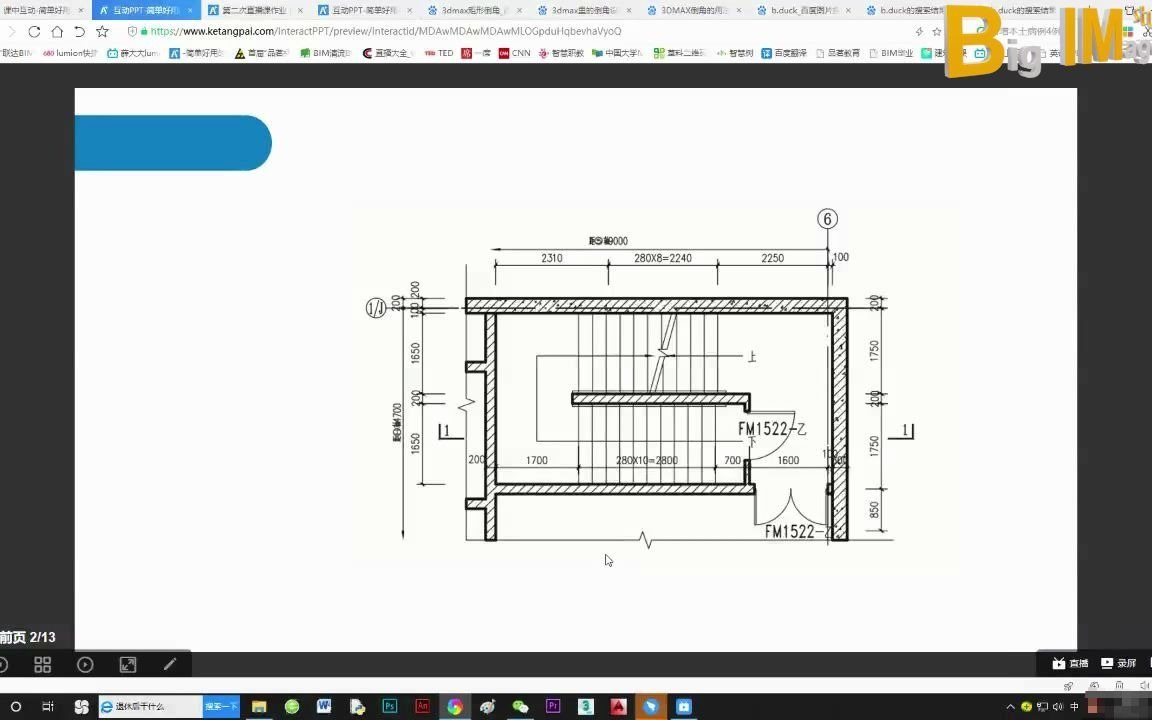Open Photoshop from the taskbar
The height and width of the screenshot is (720, 1152).
coord(390,706)
